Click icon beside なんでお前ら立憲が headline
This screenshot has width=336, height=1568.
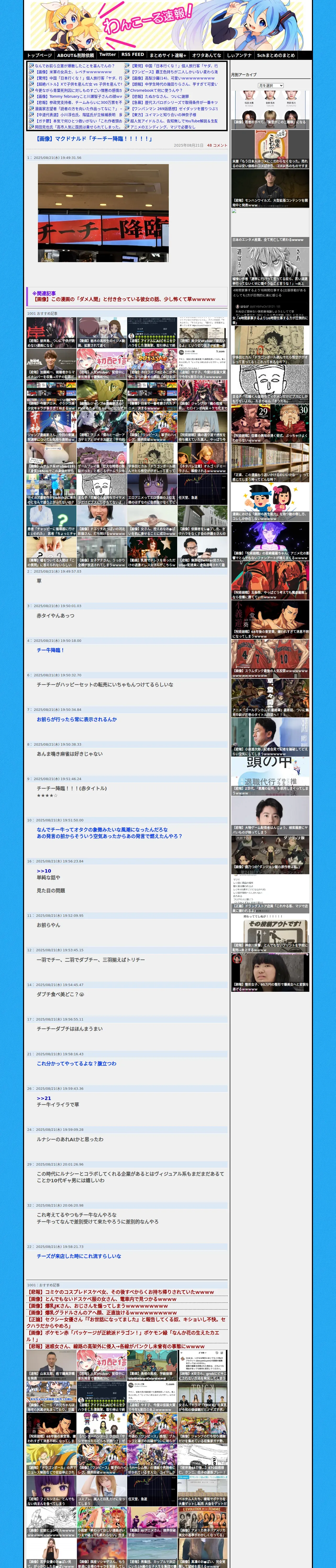[32, 66]
